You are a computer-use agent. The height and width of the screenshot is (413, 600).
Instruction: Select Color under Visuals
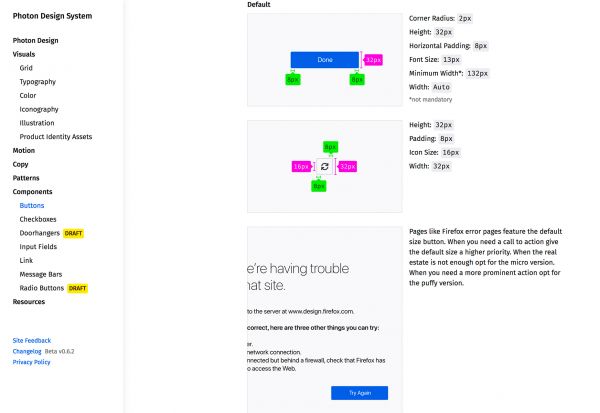pyautogui.click(x=28, y=96)
